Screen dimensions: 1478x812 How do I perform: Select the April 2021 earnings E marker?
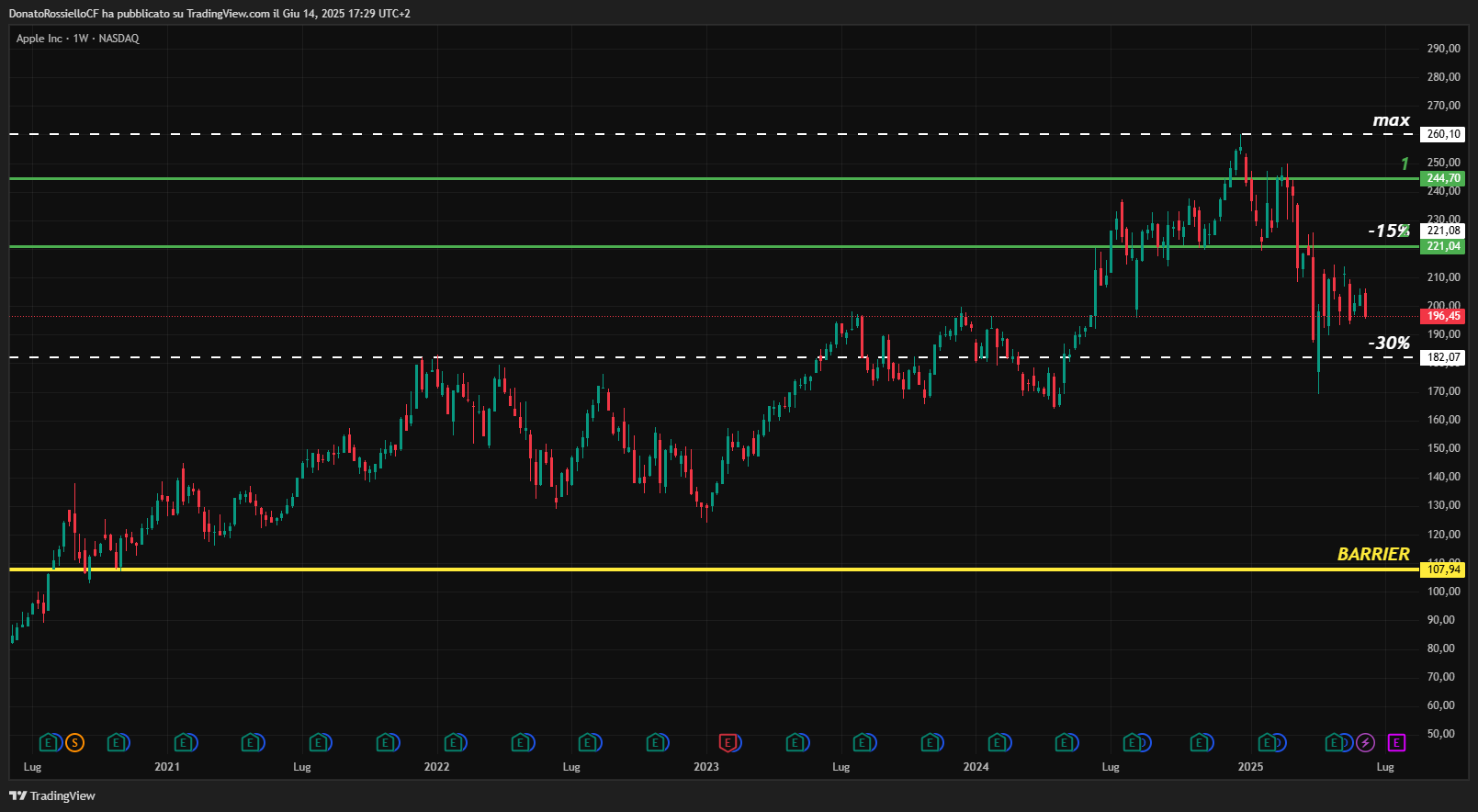click(x=251, y=742)
